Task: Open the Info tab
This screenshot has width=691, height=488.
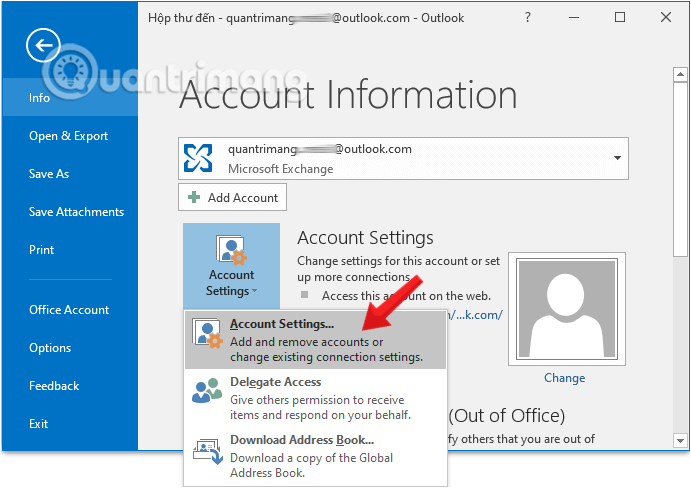Action: coord(70,97)
